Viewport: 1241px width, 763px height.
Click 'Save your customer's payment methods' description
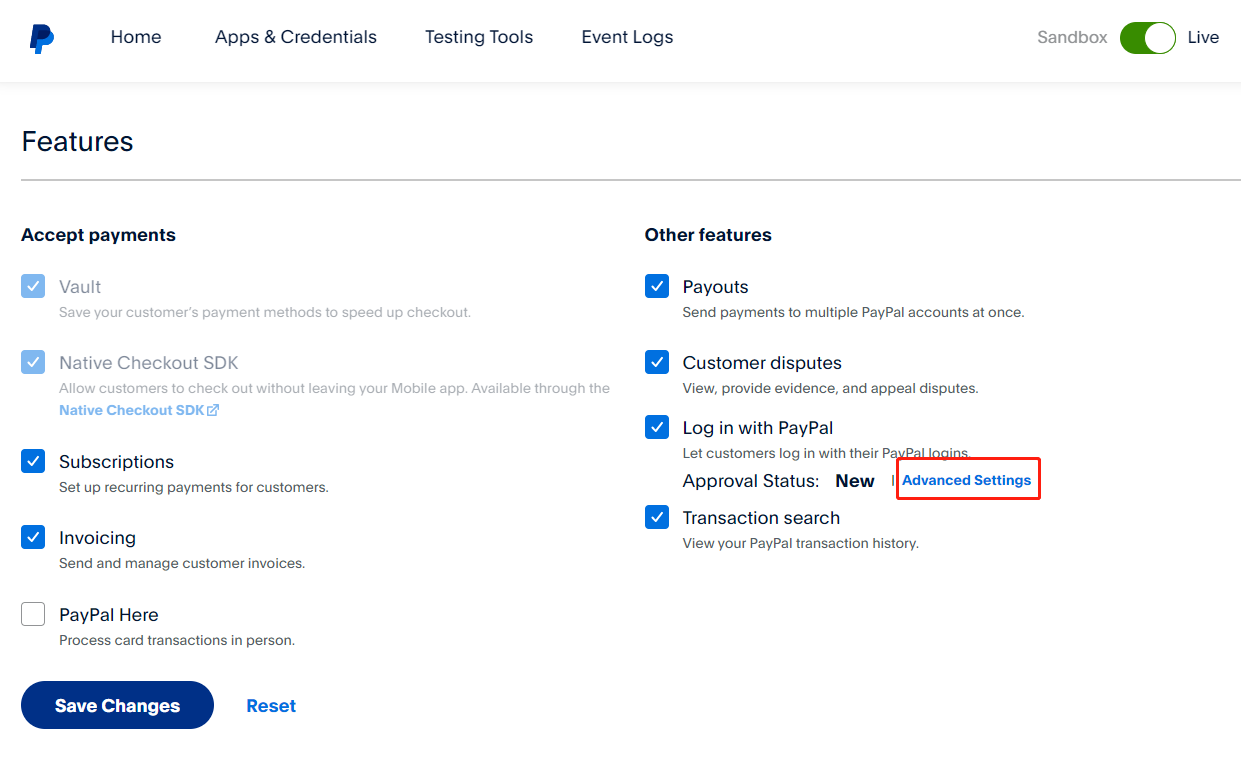coord(264,312)
